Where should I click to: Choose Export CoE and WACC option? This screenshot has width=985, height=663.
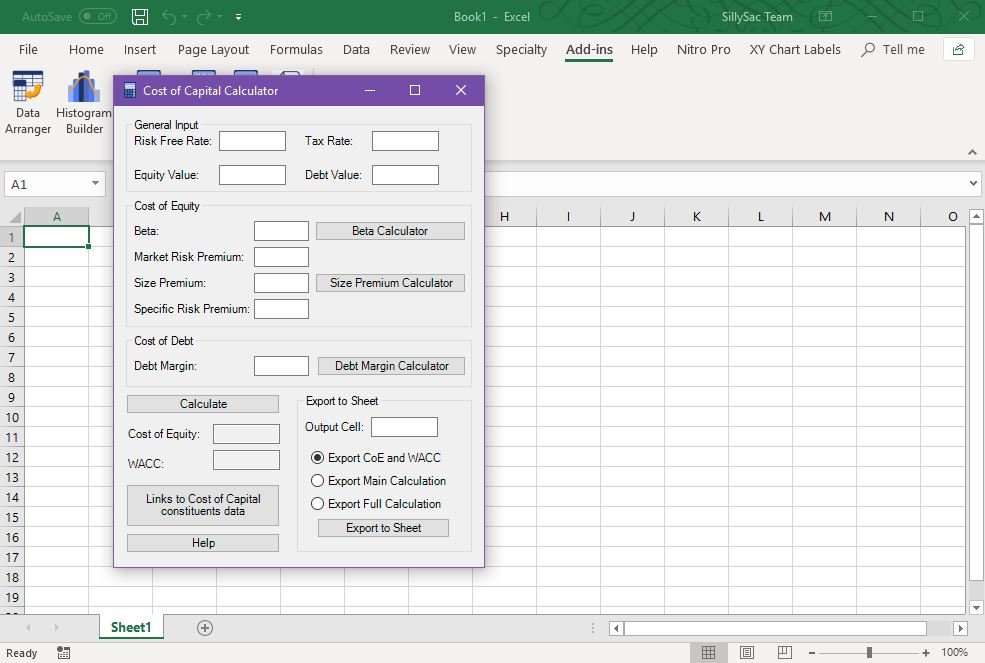pyautogui.click(x=318, y=458)
